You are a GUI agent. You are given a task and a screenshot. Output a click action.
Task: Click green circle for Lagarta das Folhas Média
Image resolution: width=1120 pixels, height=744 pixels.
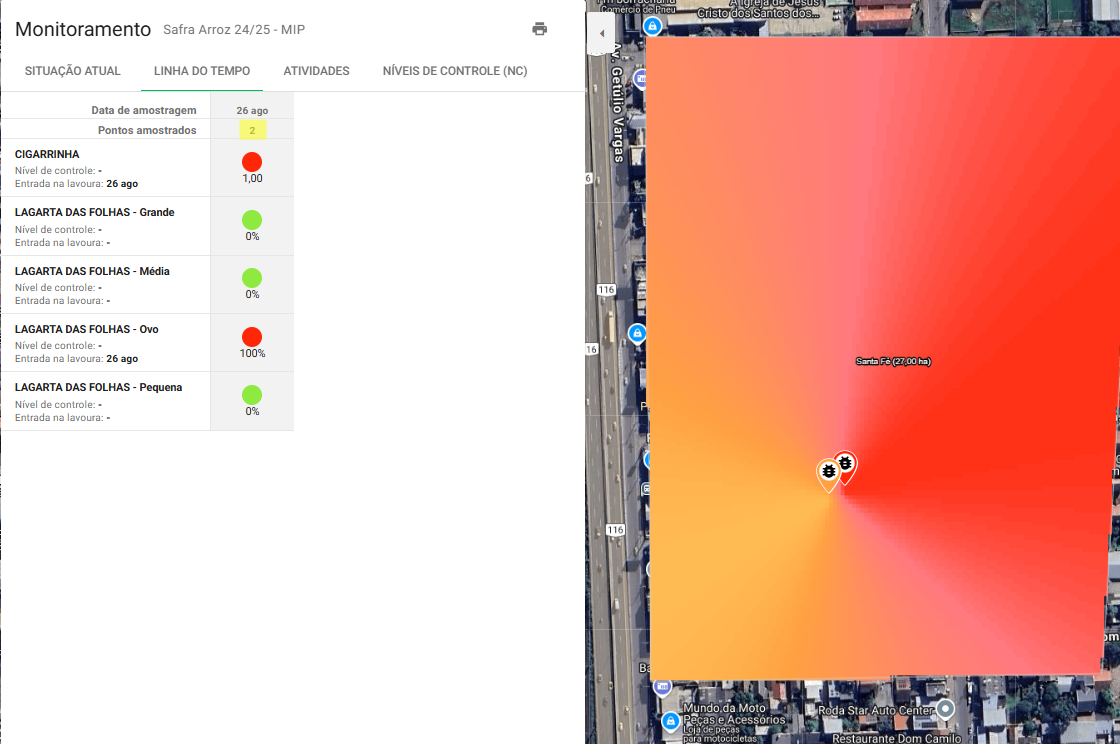pyautogui.click(x=252, y=278)
